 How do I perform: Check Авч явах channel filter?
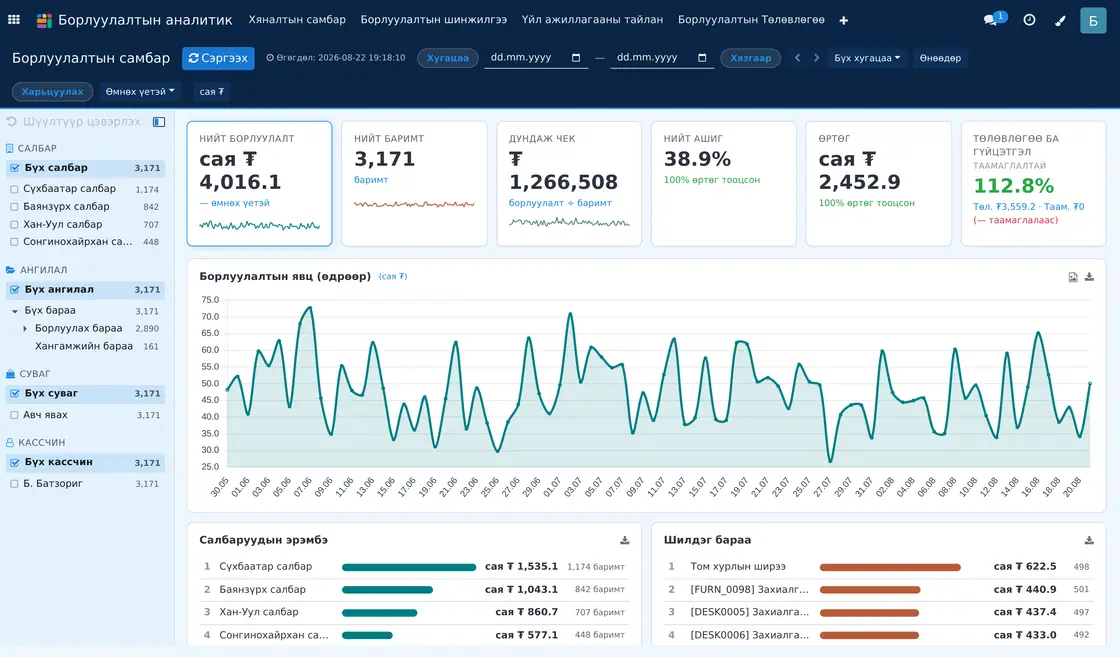(x=14, y=415)
